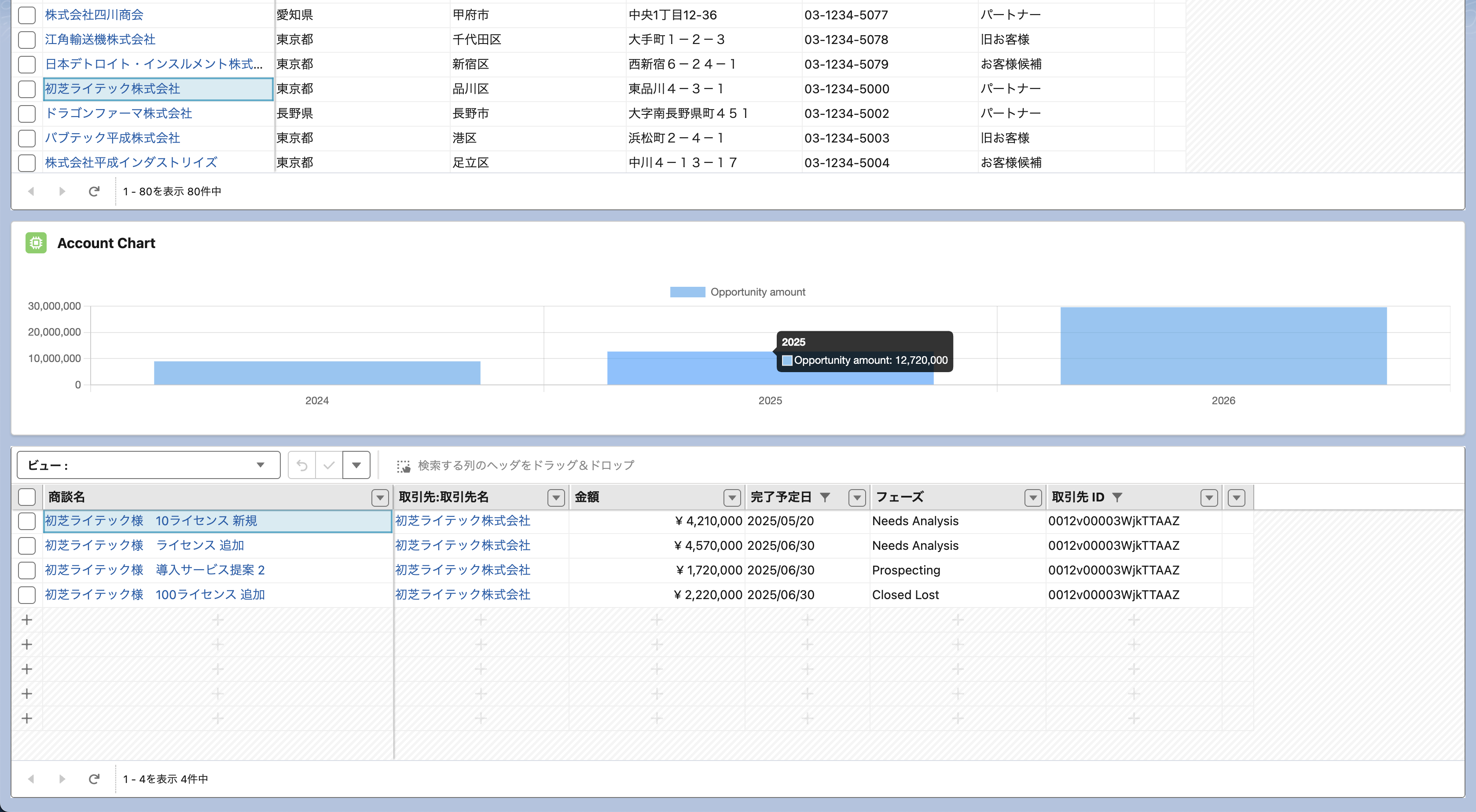Click the drag-and-drop search header icon
Viewport: 1476px width, 812px height.
tap(404, 466)
